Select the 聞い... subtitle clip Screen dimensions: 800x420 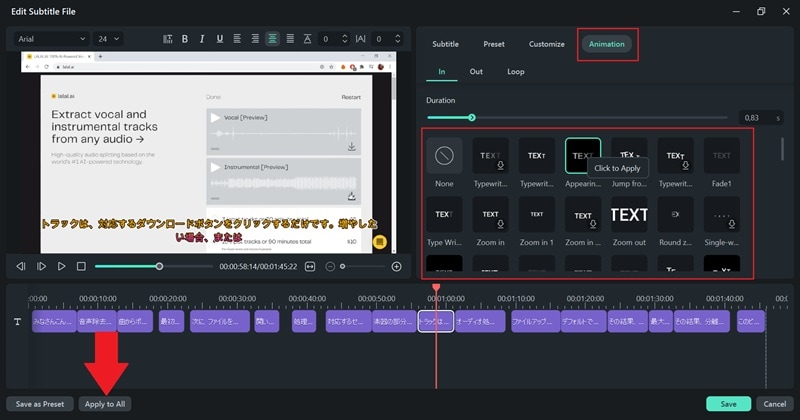click(x=267, y=322)
